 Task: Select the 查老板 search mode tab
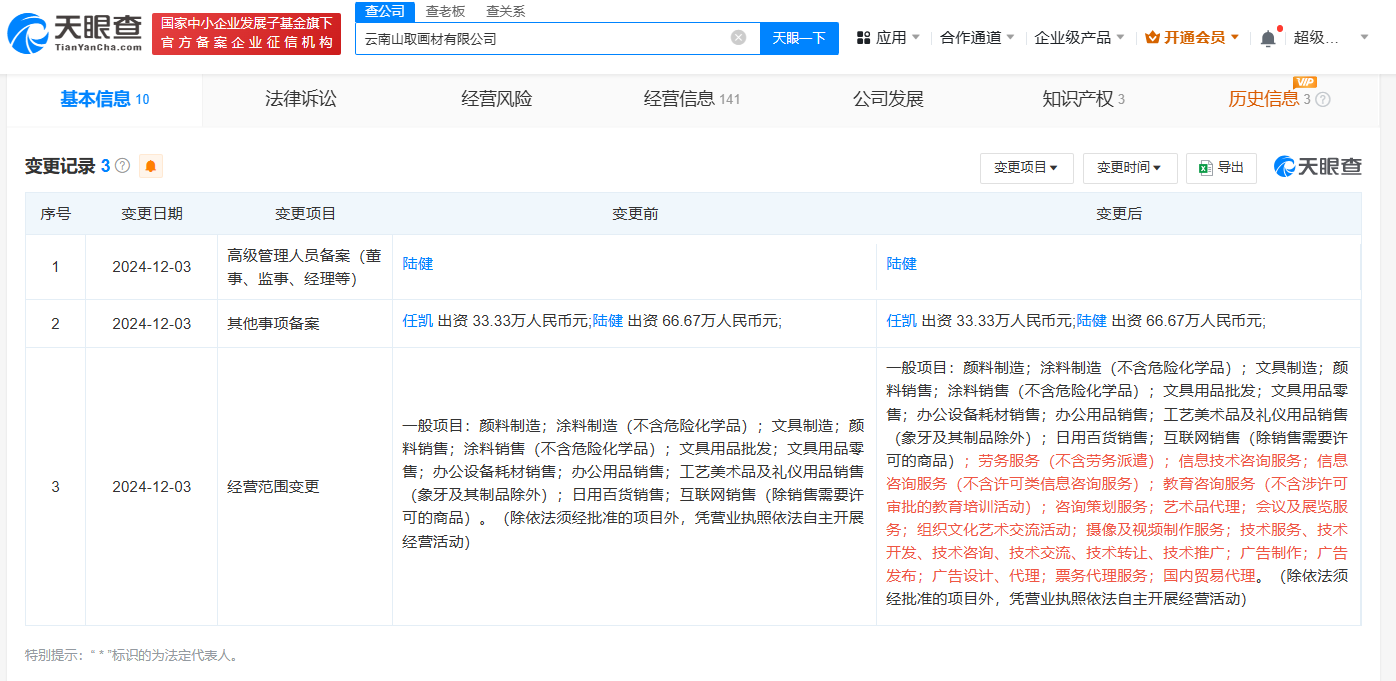(x=445, y=11)
